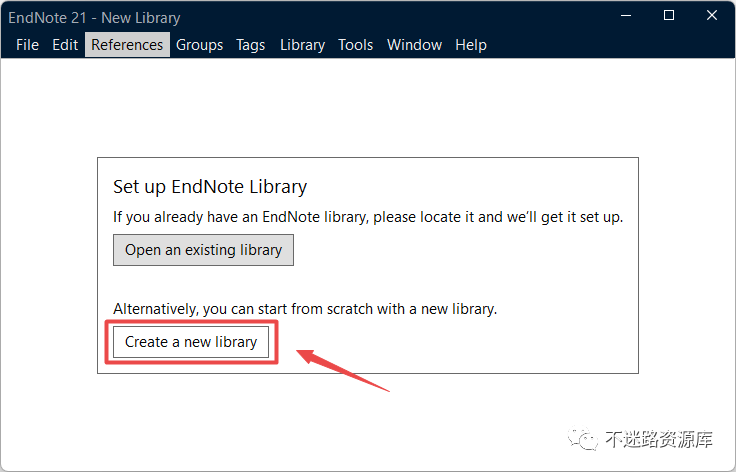Screen dimensions: 736x472
Task: Open the Library menu
Action: 302,45
